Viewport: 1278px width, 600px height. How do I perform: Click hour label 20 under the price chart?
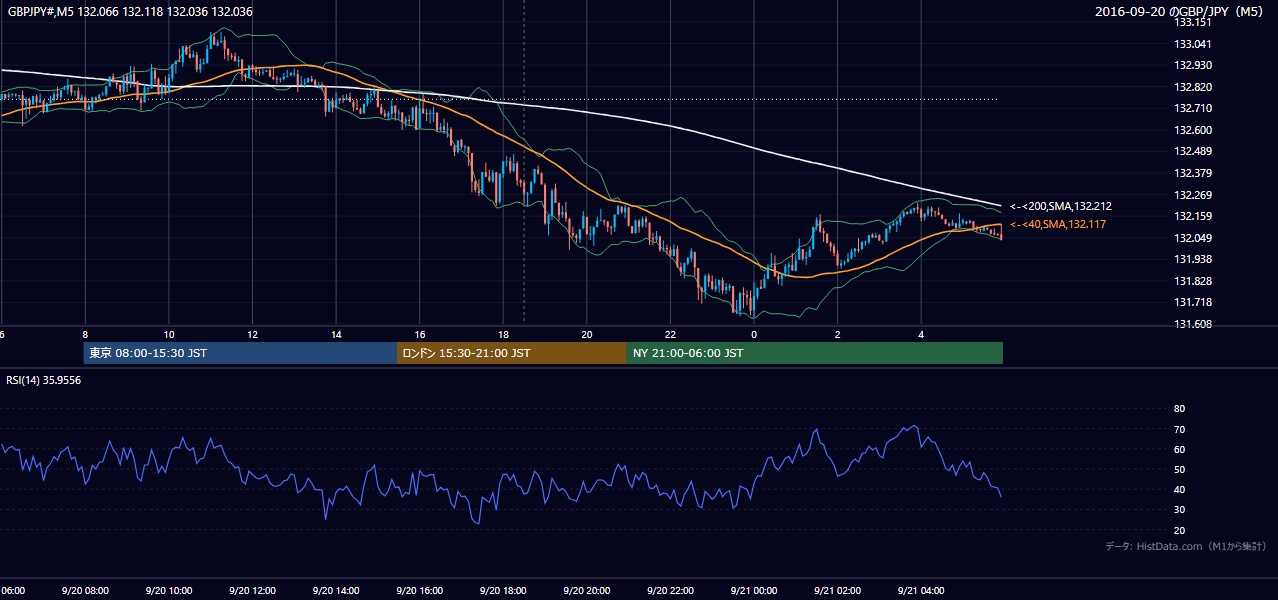(587, 335)
